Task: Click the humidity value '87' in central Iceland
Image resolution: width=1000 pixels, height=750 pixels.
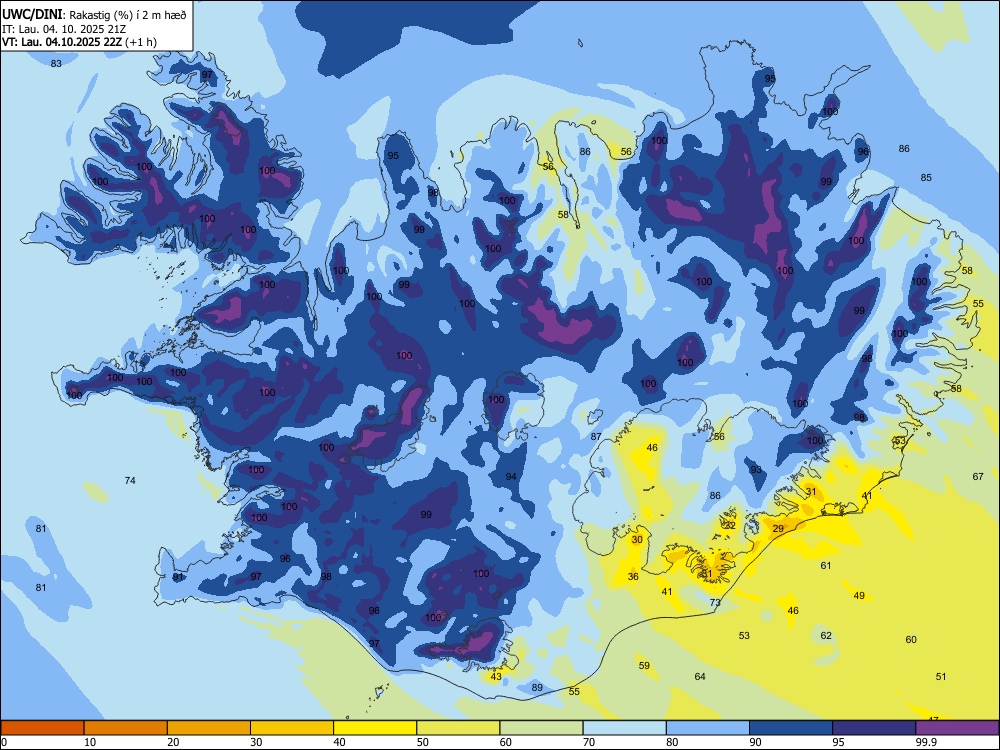Action: (596, 437)
